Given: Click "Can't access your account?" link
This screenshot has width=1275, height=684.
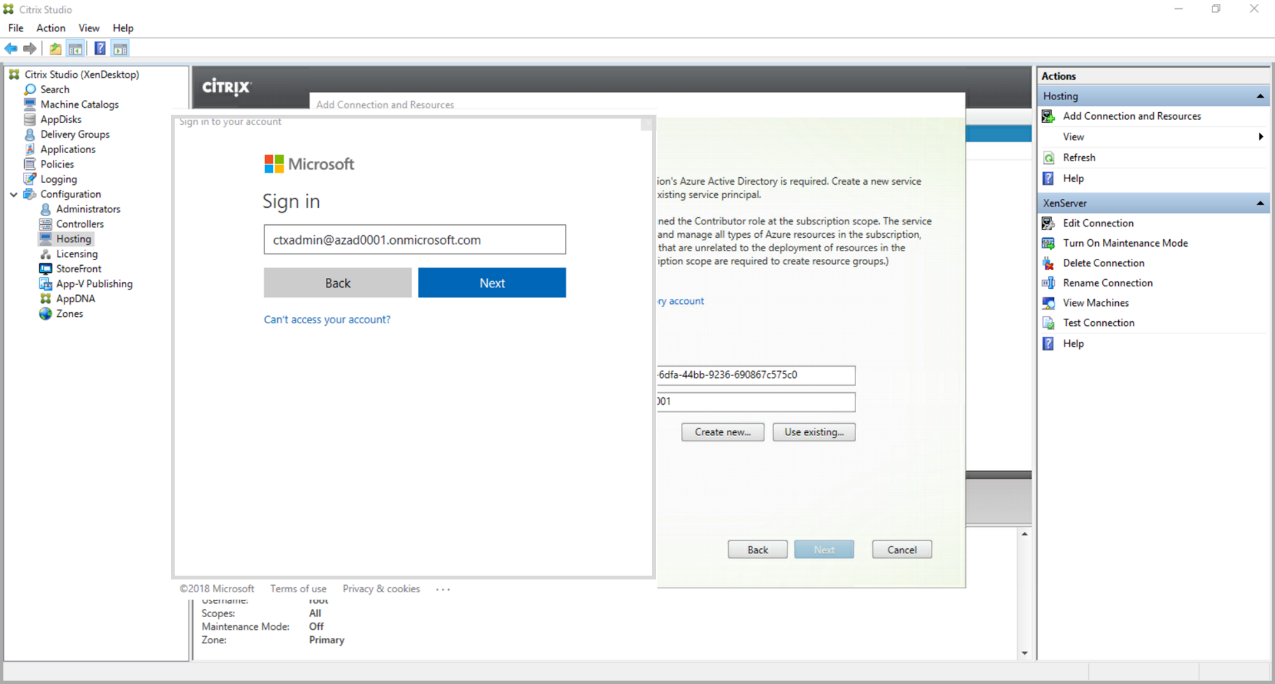Looking at the screenshot, I should click(327, 320).
